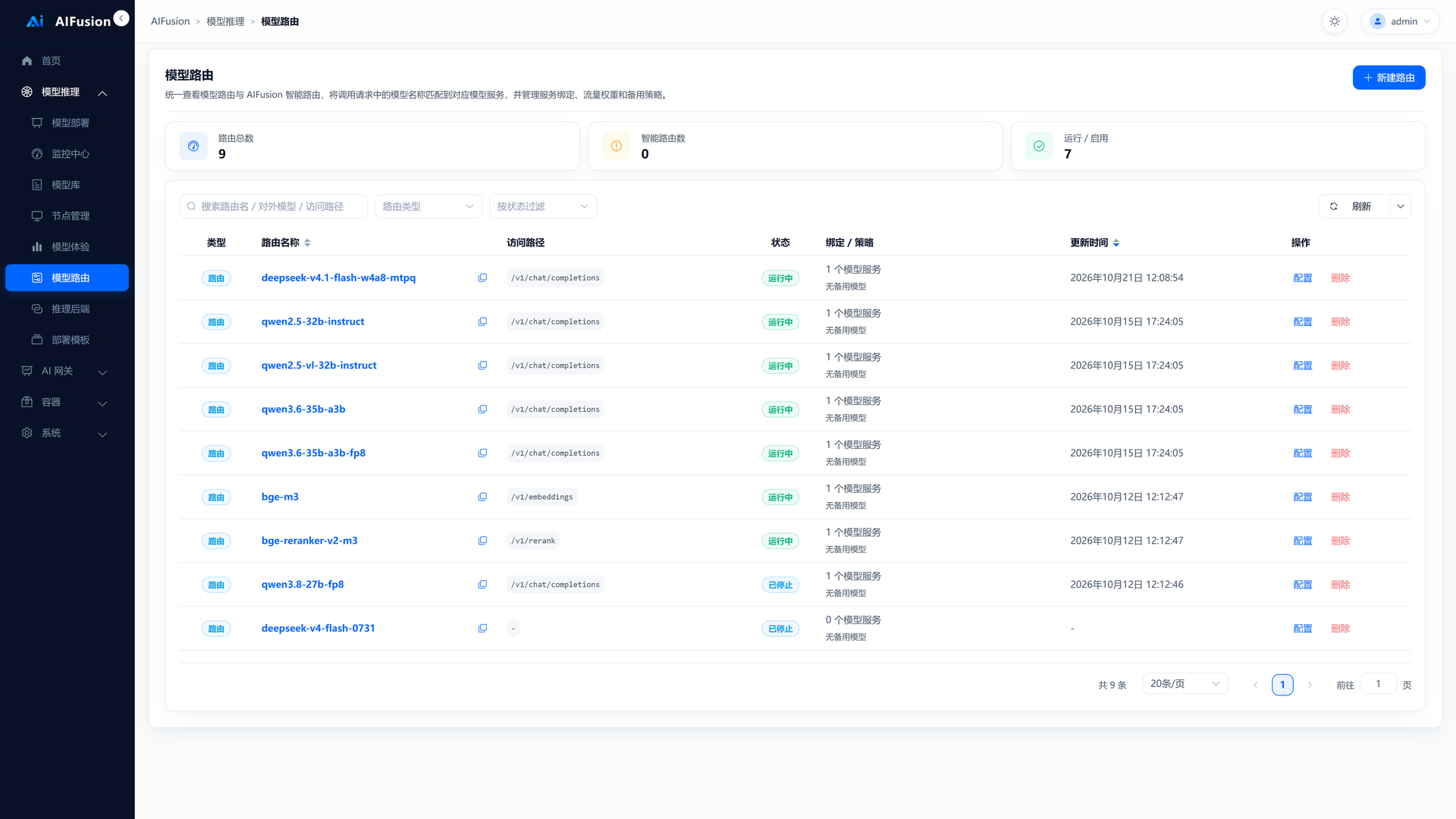Open 模型部署 in the sidebar
The image size is (1456, 819).
click(x=67, y=123)
